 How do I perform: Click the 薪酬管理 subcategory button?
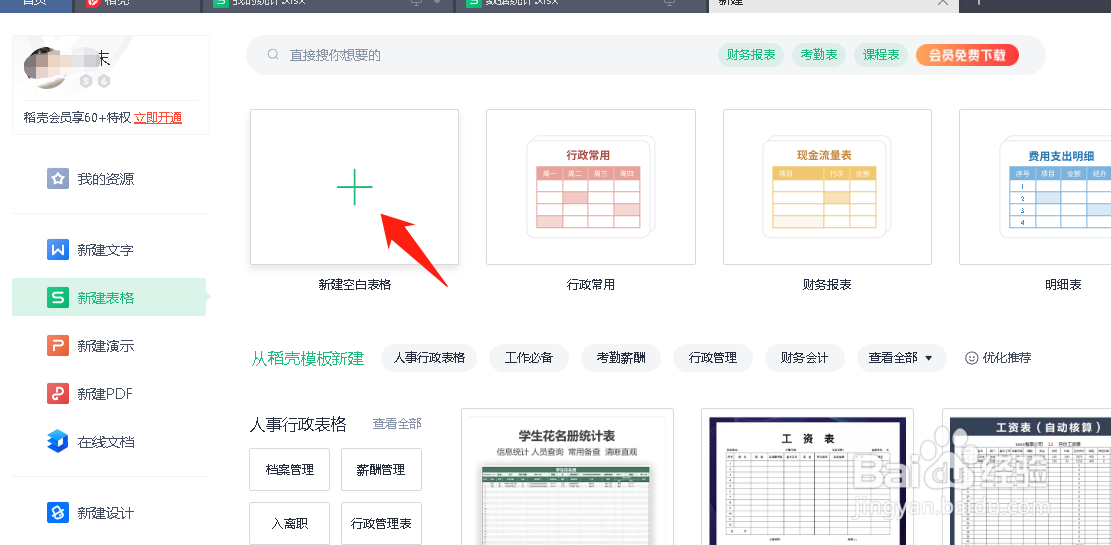[381, 469]
